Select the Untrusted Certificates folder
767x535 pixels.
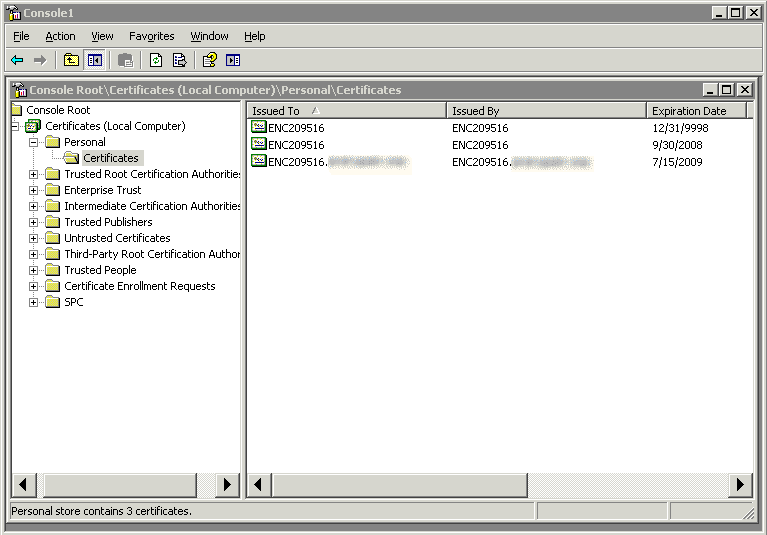tap(117, 238)
